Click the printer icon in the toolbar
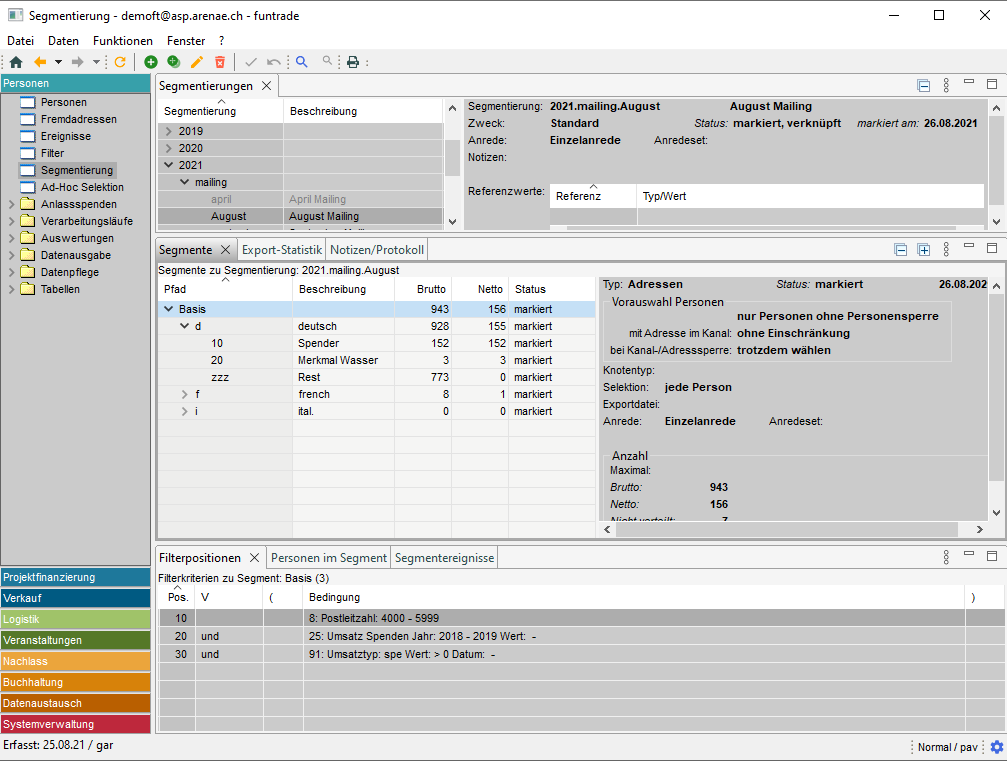1007x761 pixels. tap(353, 62)
